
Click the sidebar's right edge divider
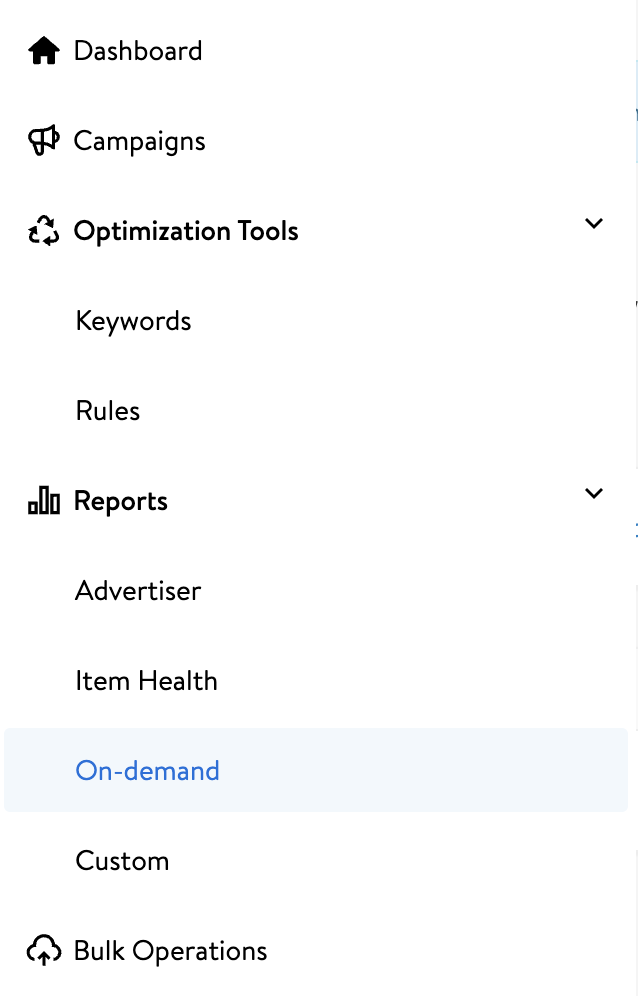[x=636, y=498]
